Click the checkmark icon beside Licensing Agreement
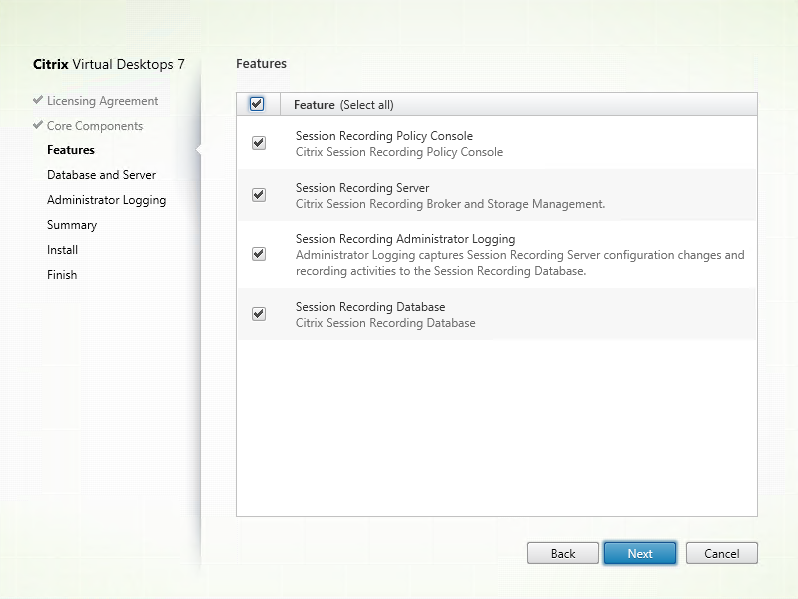798x599 pixels. tap(38, 101)
